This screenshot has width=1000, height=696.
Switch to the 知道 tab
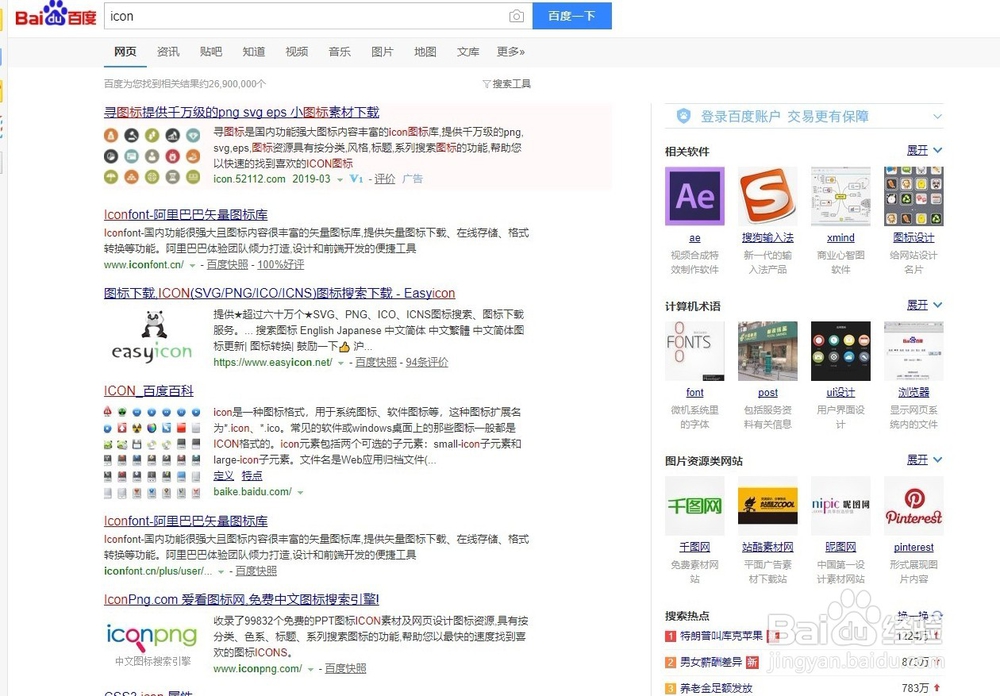(253, 52)
